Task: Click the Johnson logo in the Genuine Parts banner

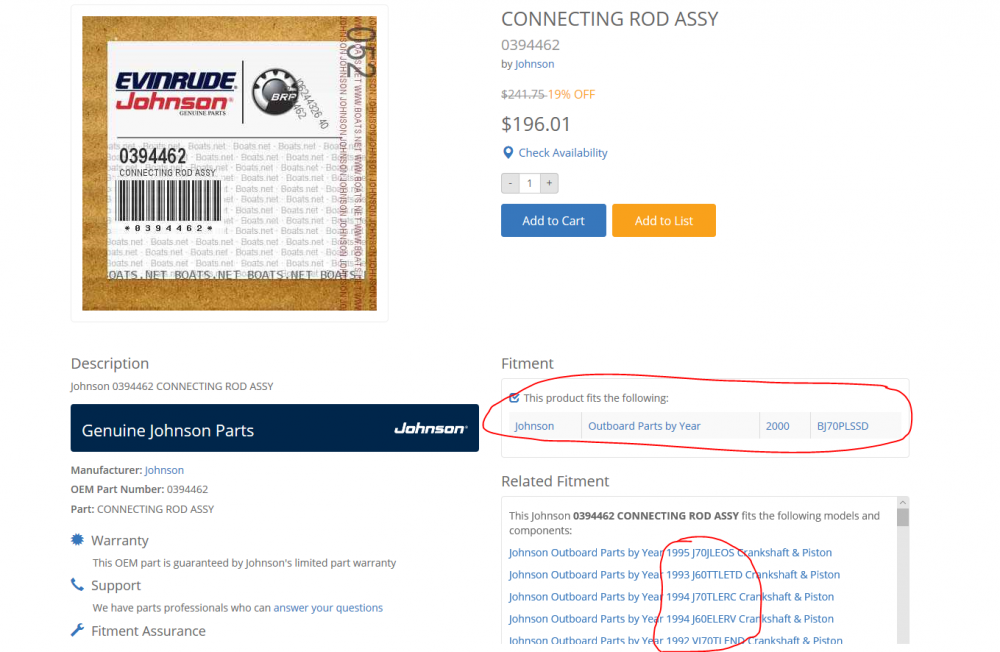Action: coord(430,429)
